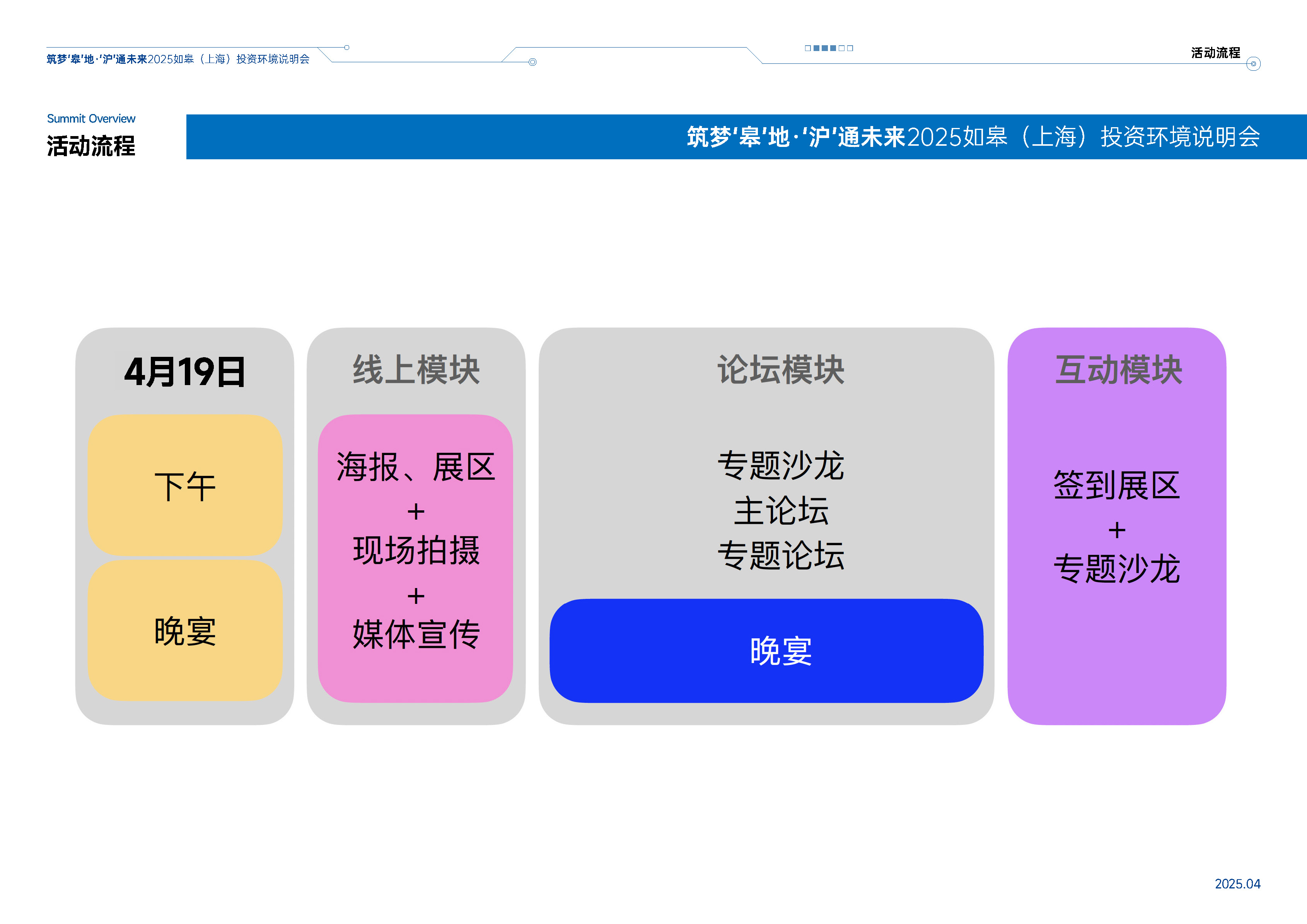Viewport: 1307px width, 924px height.
Task: Click the bold 活动流程 heading below Summit Overview
Action: click(91, 146)
